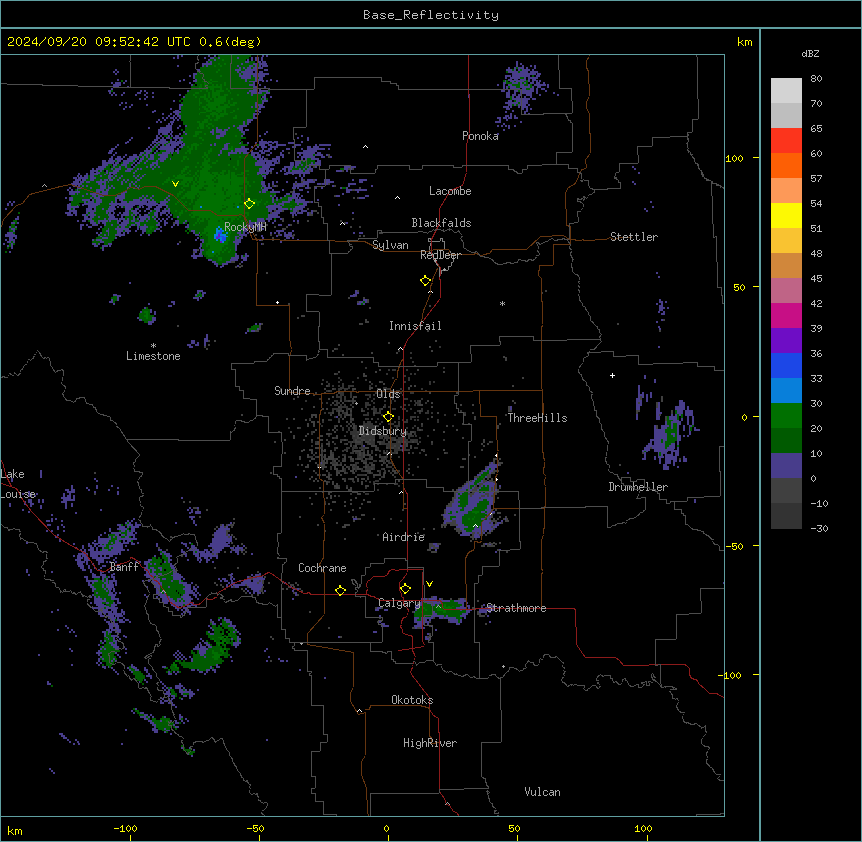862x842 pixels.
Task: Click the Banff label
Action: point(124,567)
